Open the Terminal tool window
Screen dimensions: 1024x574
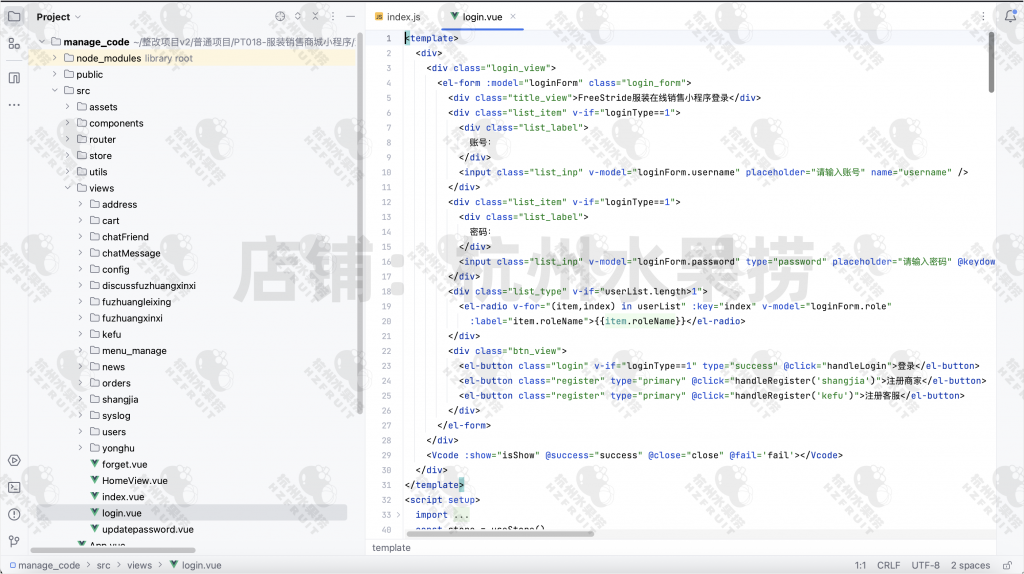[x=14, y=487]
